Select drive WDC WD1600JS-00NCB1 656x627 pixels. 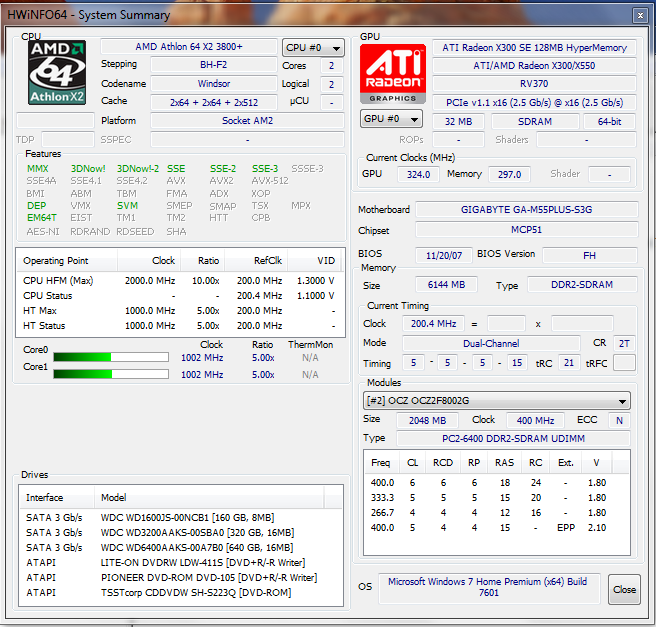point(181,518)
